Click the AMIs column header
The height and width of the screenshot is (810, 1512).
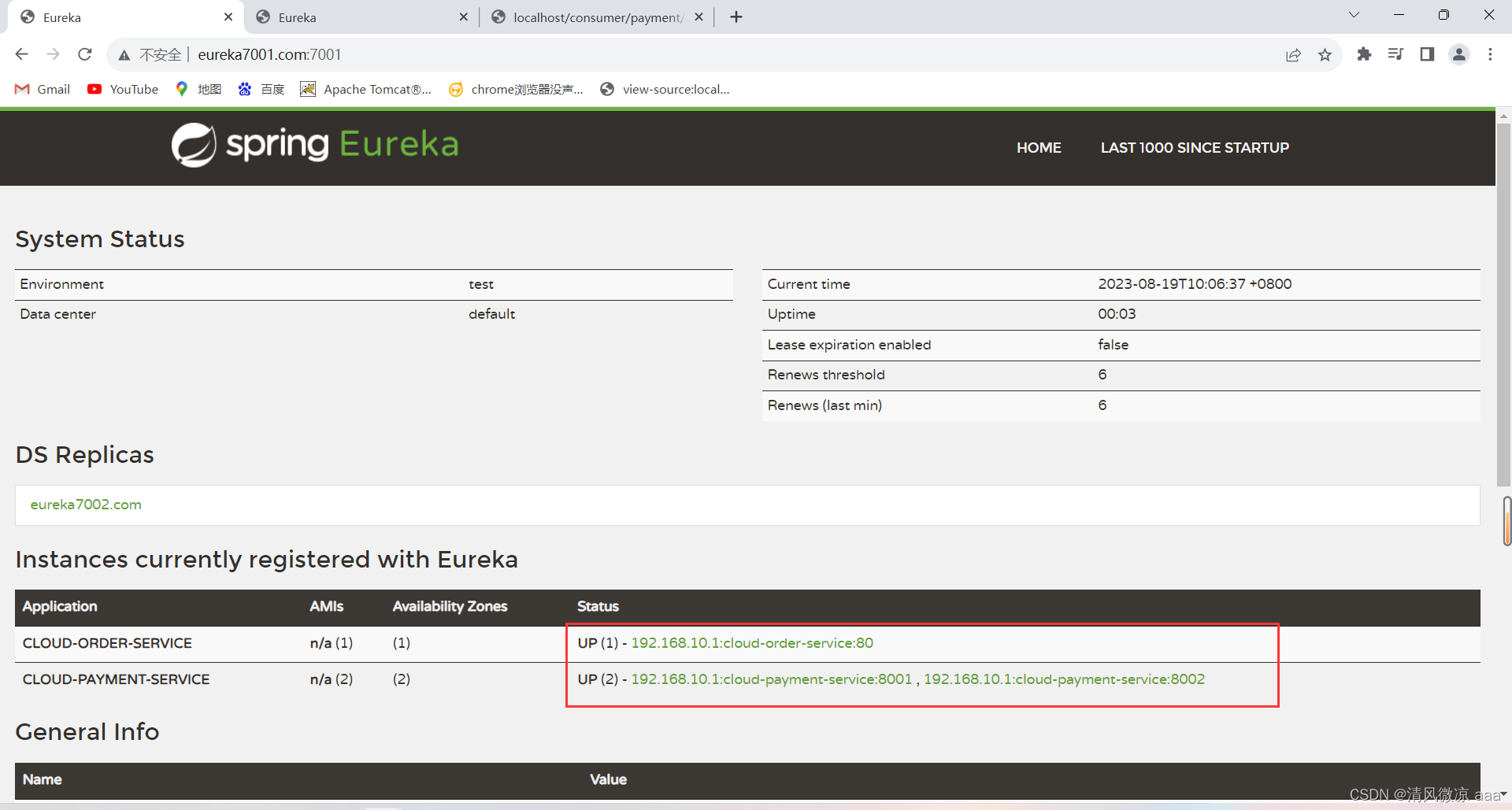pyautogui.click(x=326, y=606)
